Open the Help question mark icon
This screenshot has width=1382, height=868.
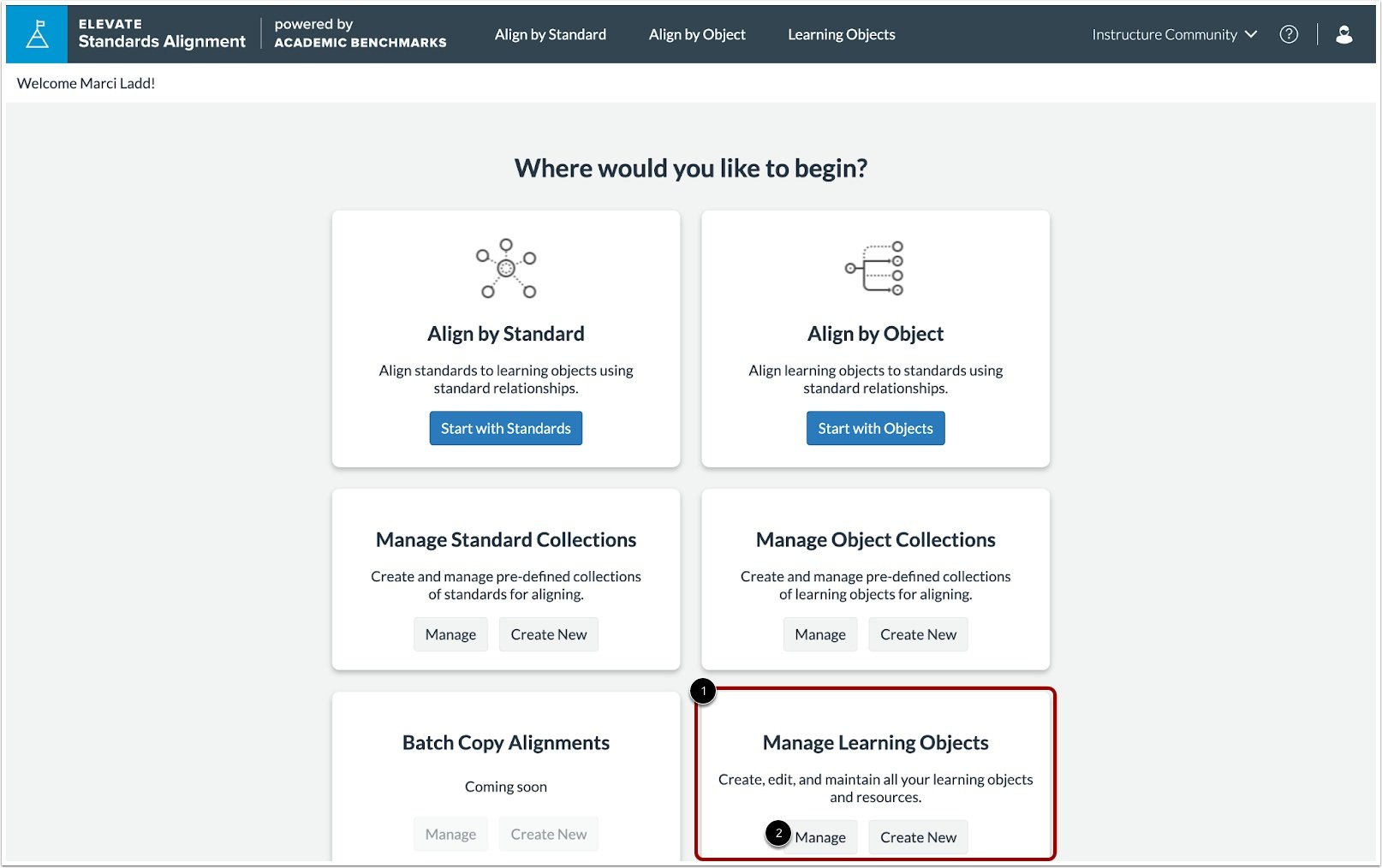pyautogui.click(x=1289, y=34)
